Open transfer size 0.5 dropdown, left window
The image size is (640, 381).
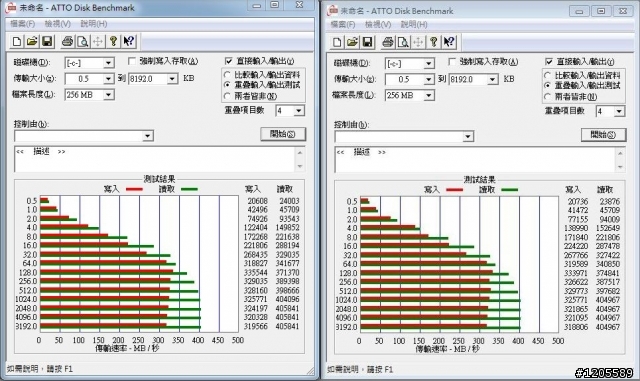(108, 78)
